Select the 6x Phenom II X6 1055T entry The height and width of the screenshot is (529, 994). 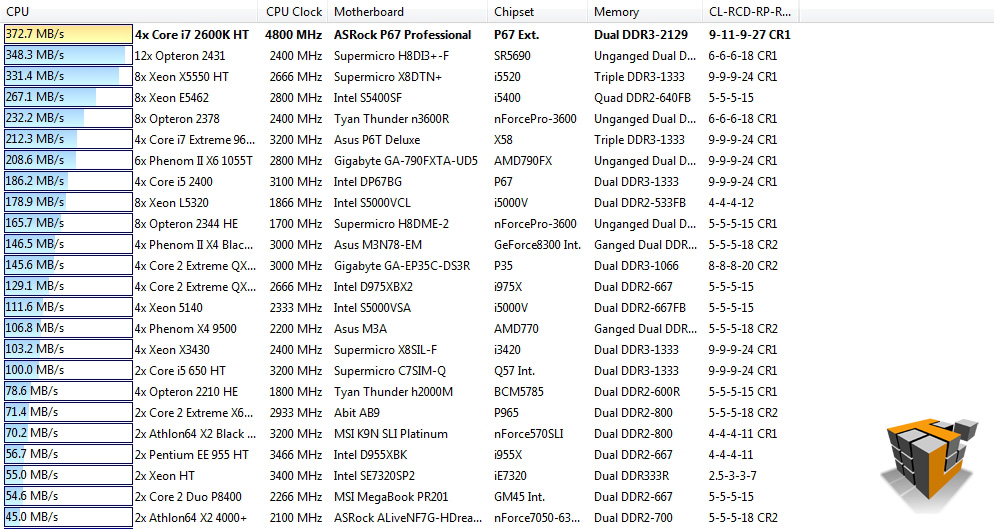coord(193,160)
